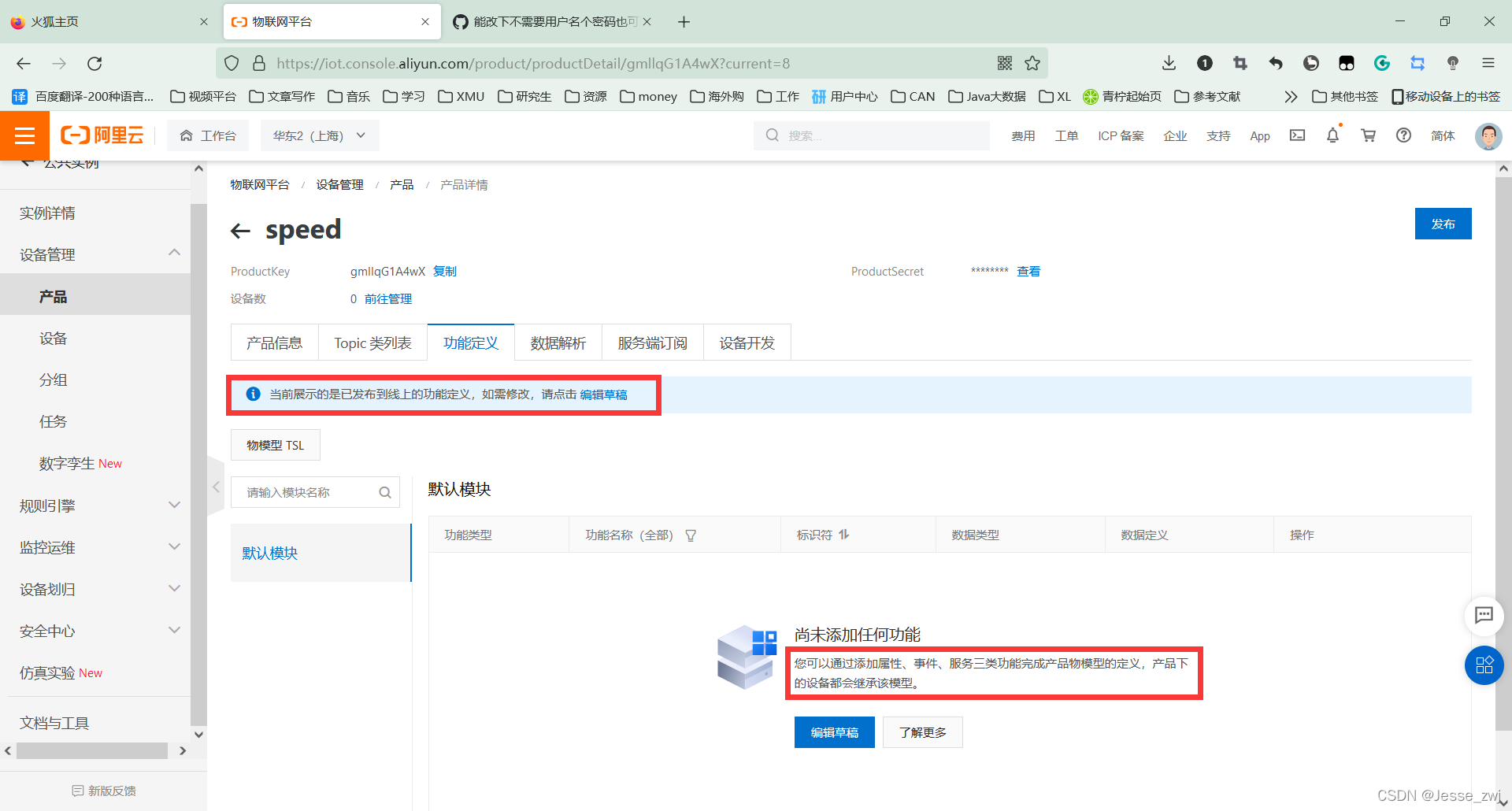Click the 编辑草稿 button
1512x811 pixels.
pyautogui.click(x=834, y=731)
